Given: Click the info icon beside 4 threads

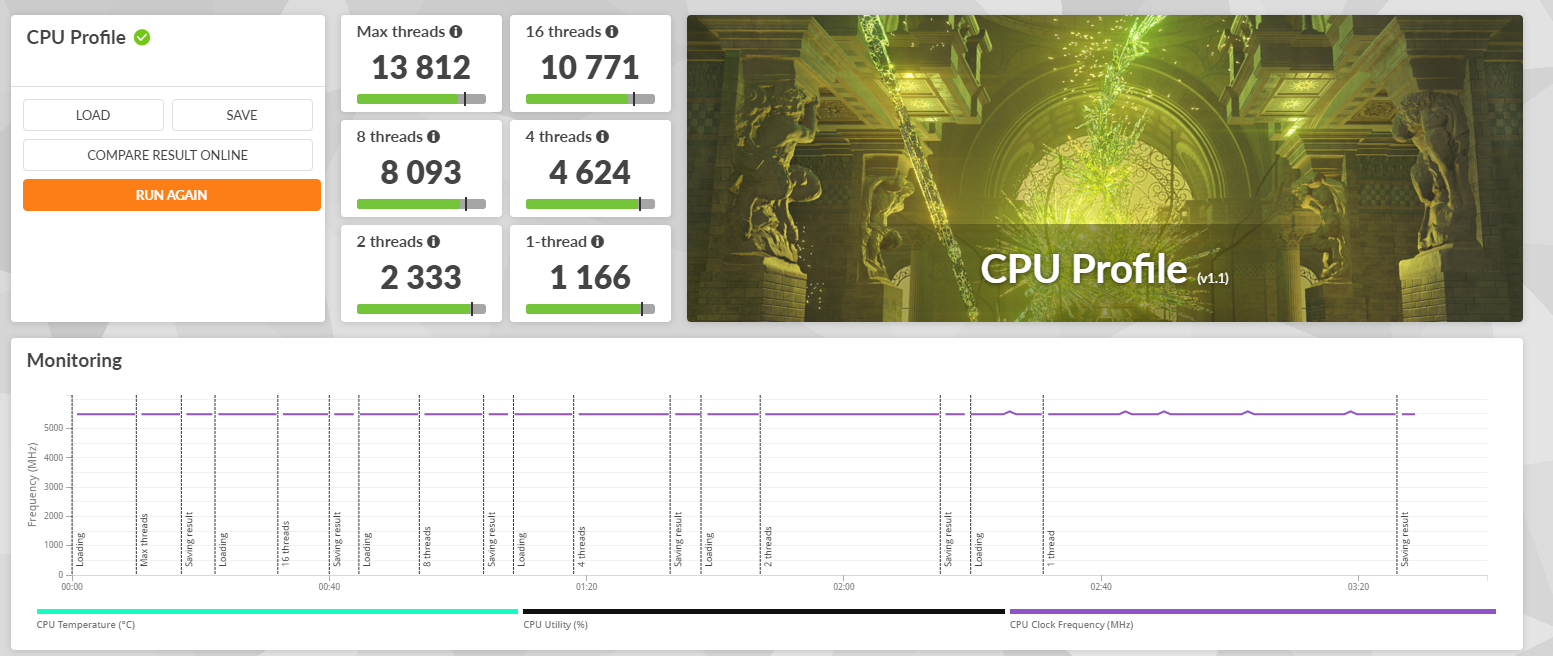Looking at the screenshot, I should coord(603,137).
